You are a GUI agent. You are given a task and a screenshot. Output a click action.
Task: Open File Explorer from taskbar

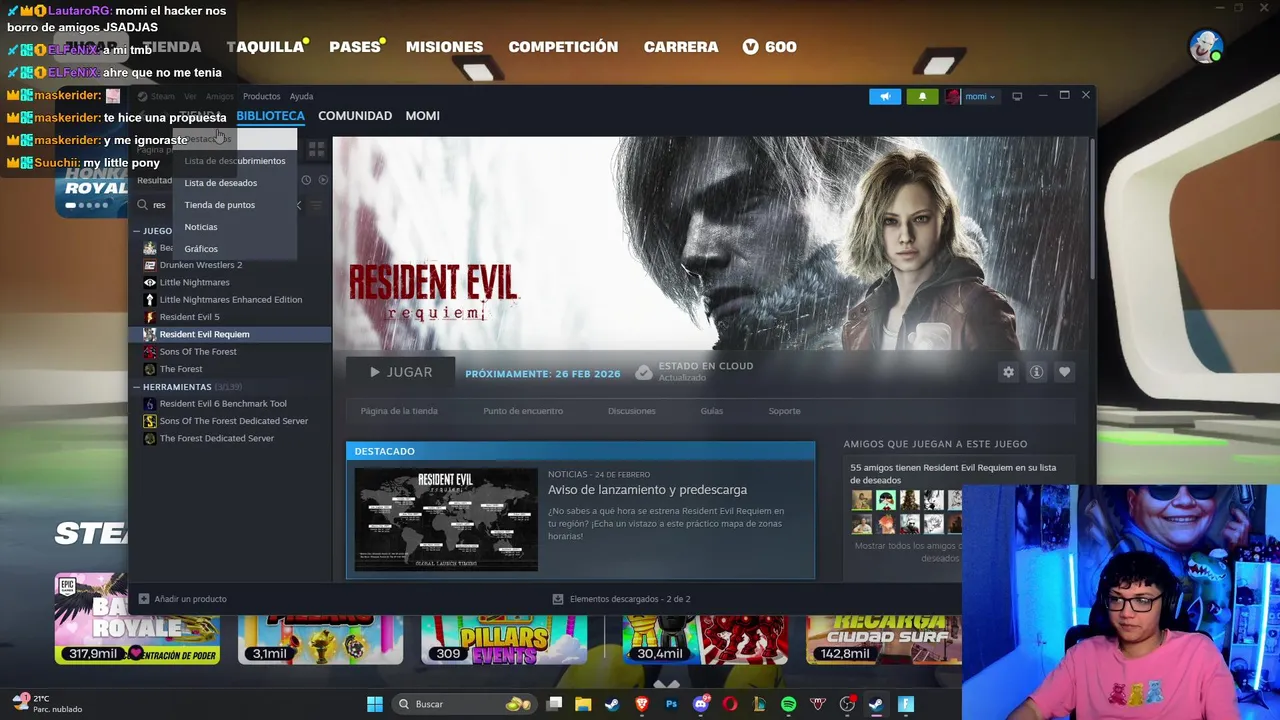583,704
